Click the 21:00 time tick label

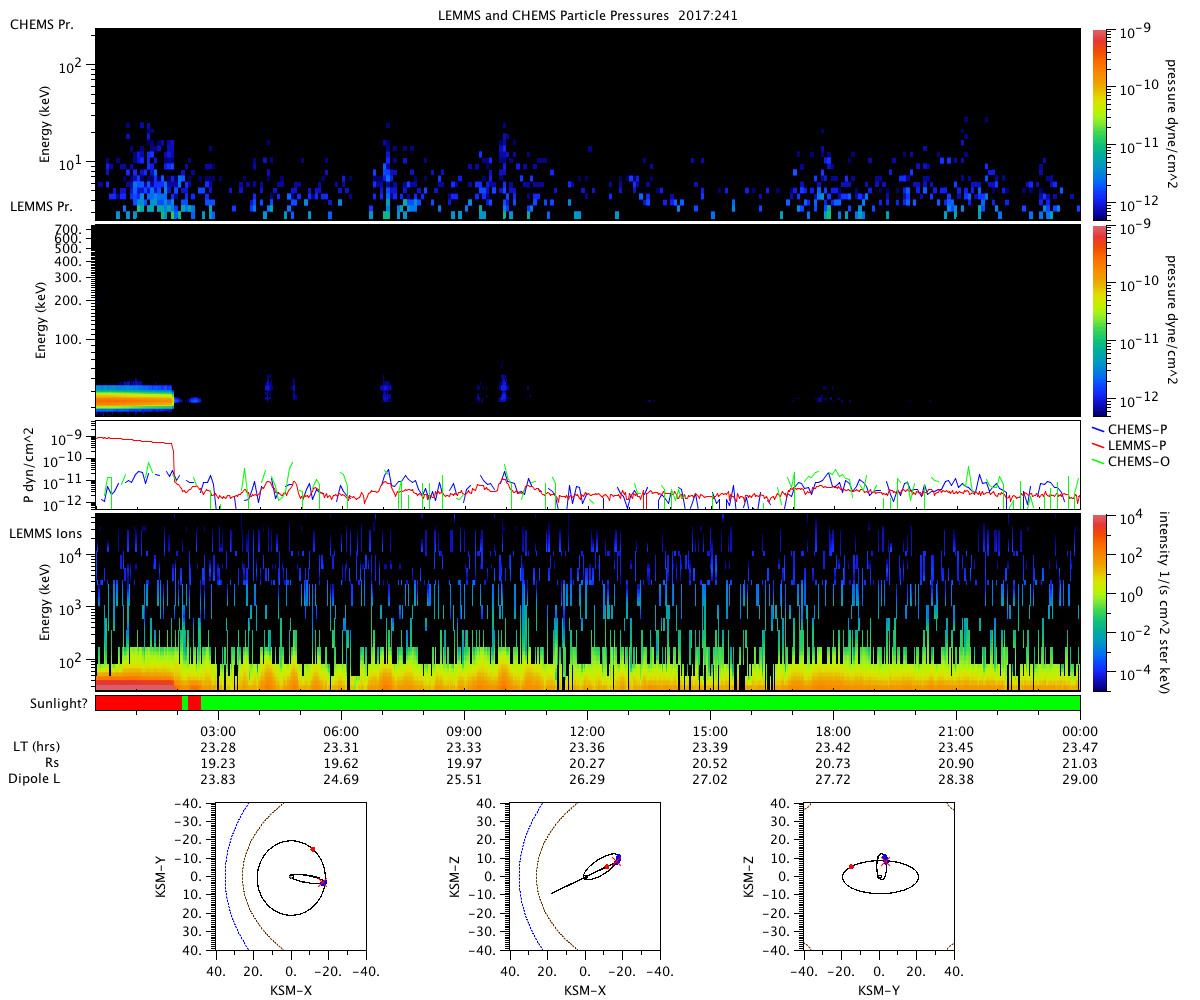click(956, 732)
